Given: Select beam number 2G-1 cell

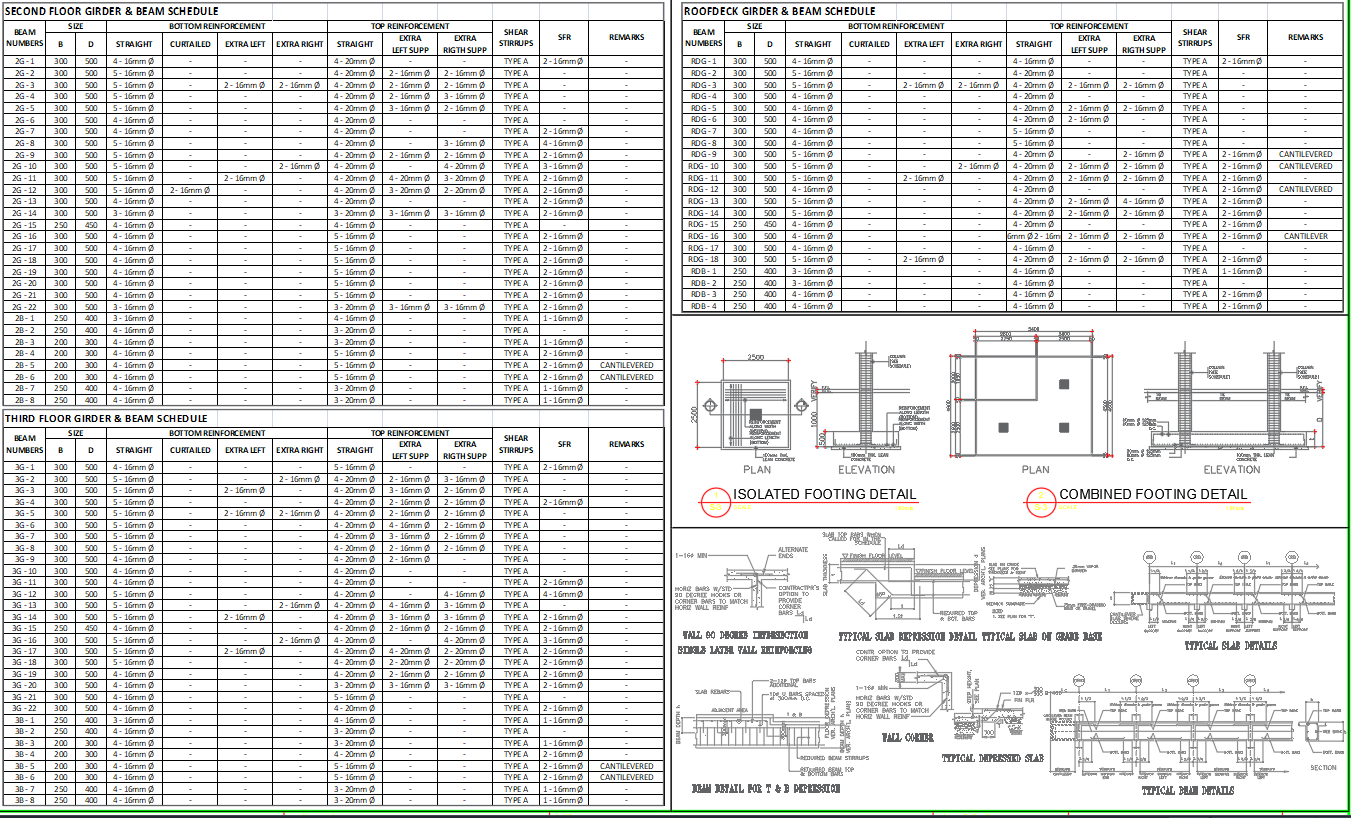Looking at the screenshot, I should [25, 62].
